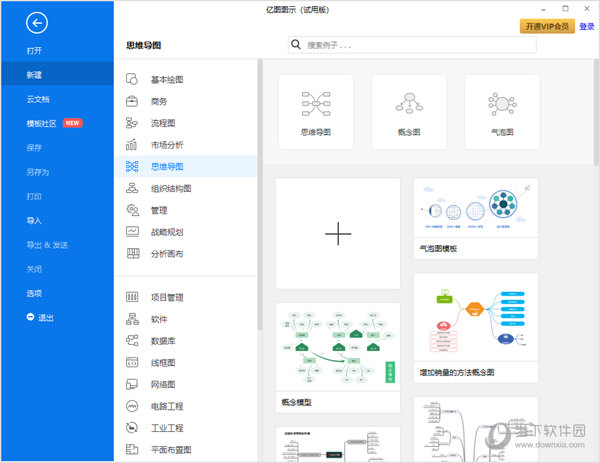
Task: Select the 项目管理 icon
Action: [x=132, y=297]
